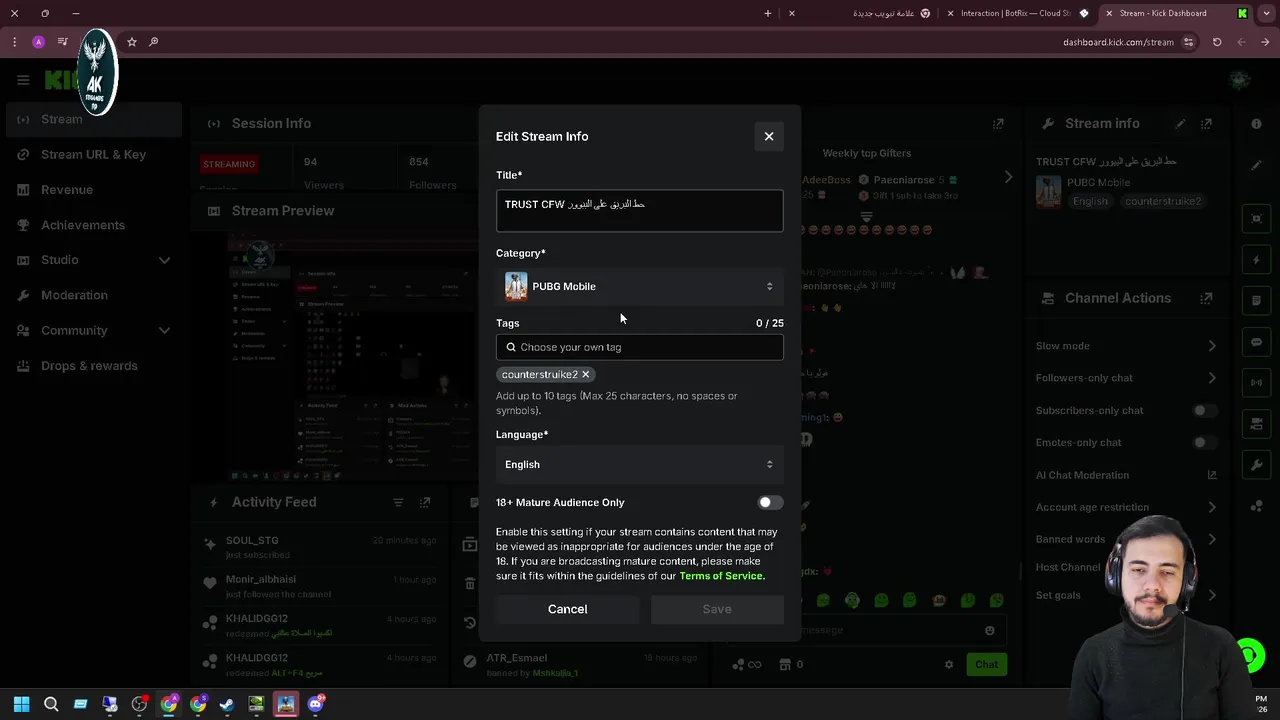The image size is (1280, 720).
Task: Open the English language dropdown
Action: pyautogui.click(x=639, y=464)
